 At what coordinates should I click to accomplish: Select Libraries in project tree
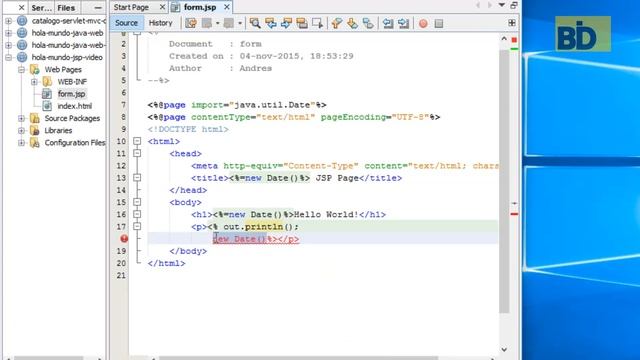click(x=58, y=131)
